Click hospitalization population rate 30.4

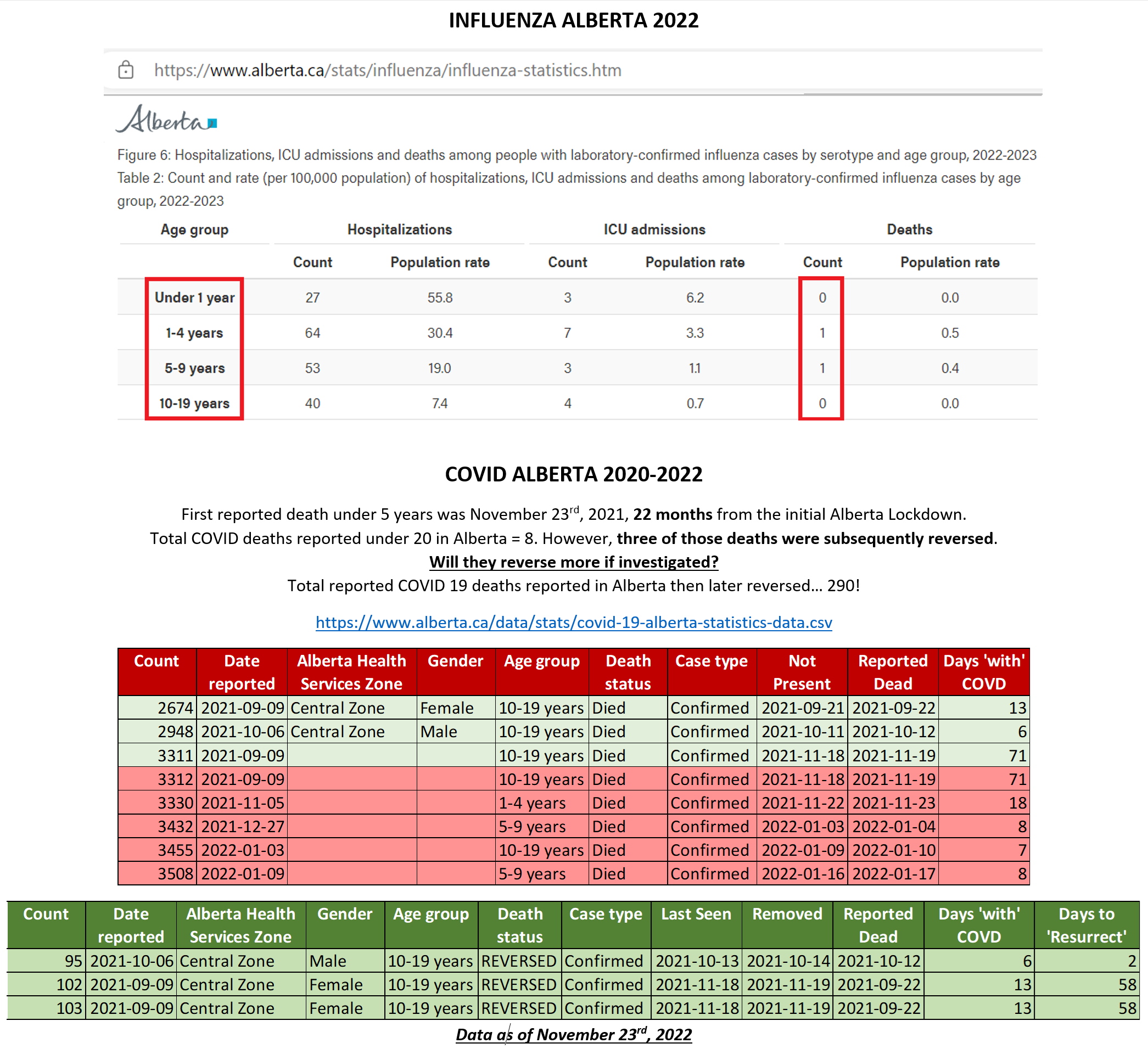pyautogui.click(x=440, y=333)
